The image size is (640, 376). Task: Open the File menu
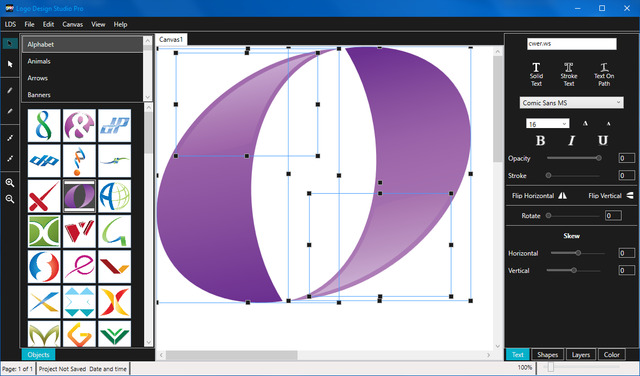click(29, 24)
